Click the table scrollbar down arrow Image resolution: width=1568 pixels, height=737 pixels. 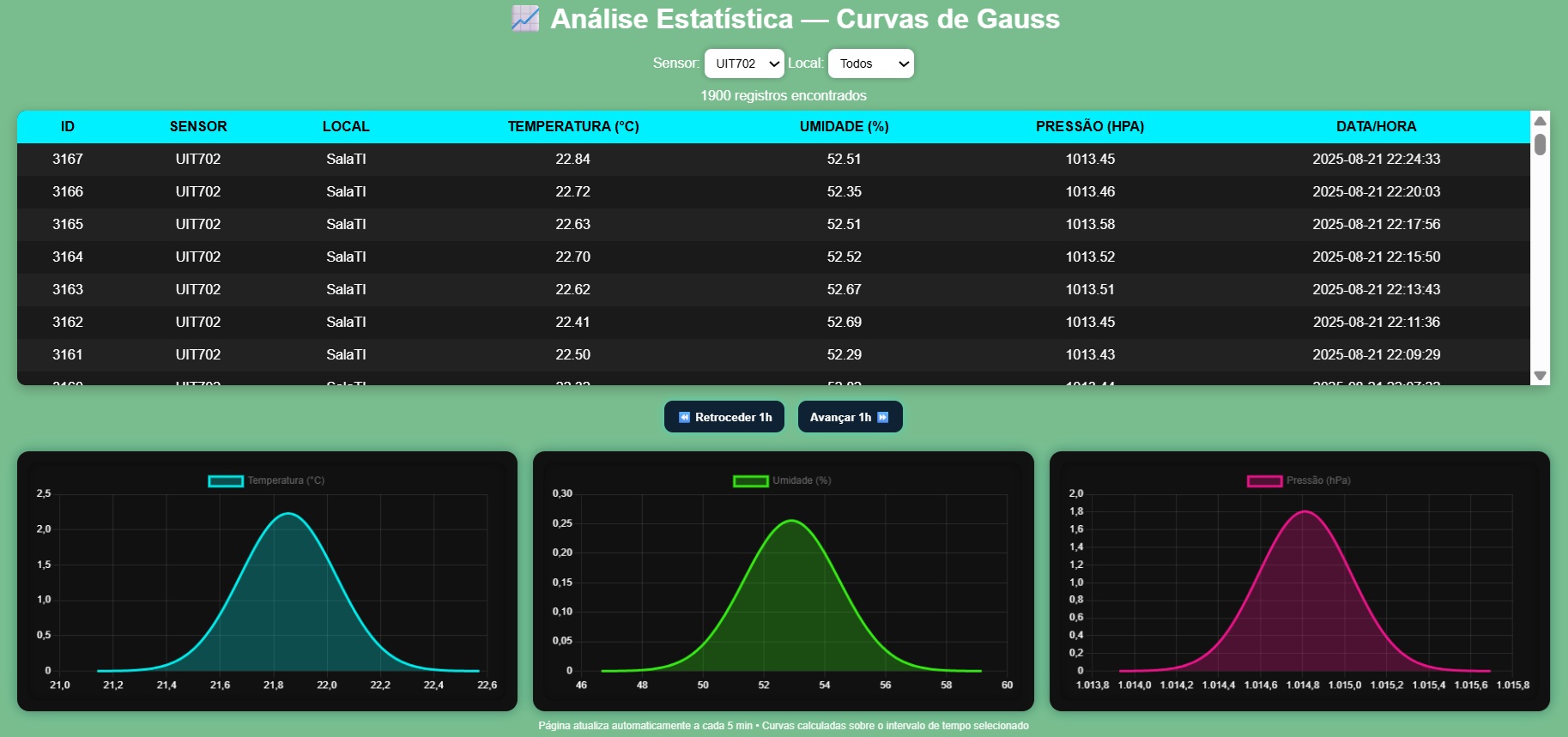1540,376
